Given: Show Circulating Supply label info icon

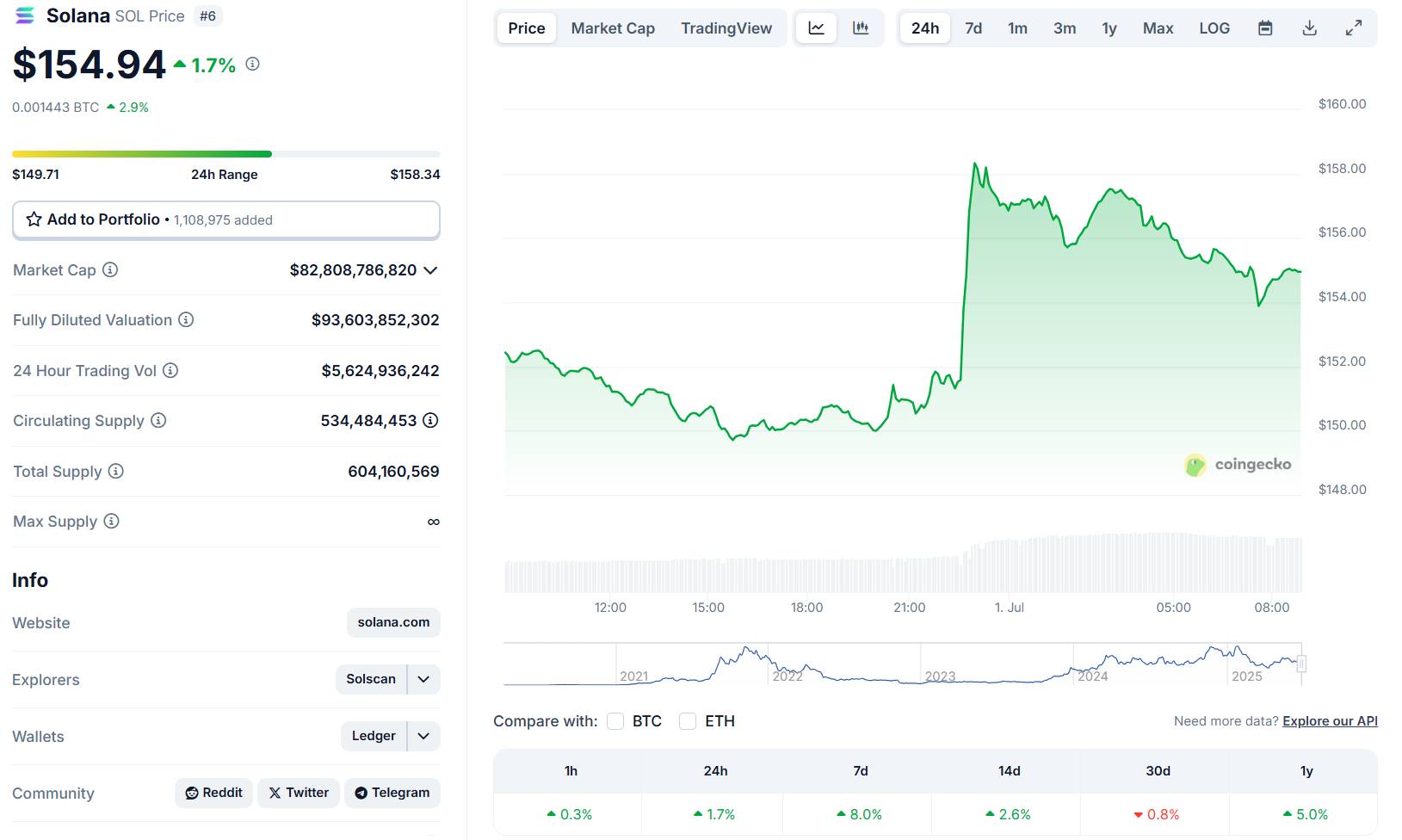Looking at the screenshot, I should [x=158, y=420].
